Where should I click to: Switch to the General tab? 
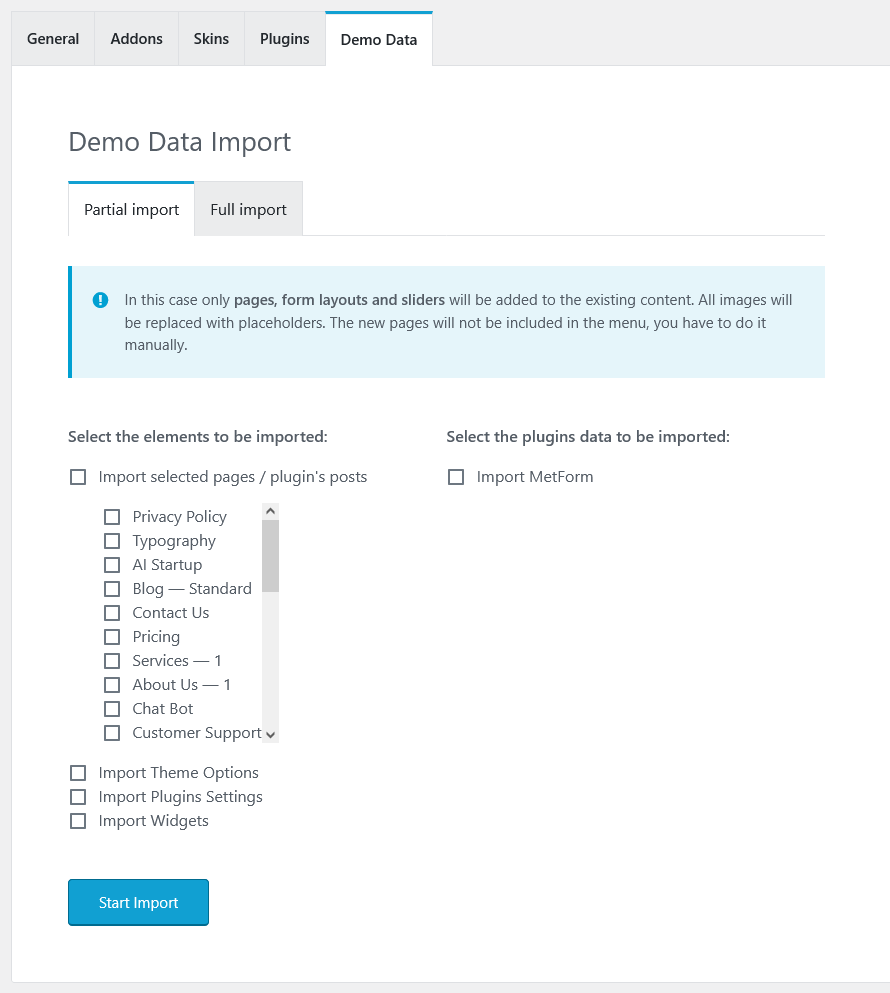[53, 39]
